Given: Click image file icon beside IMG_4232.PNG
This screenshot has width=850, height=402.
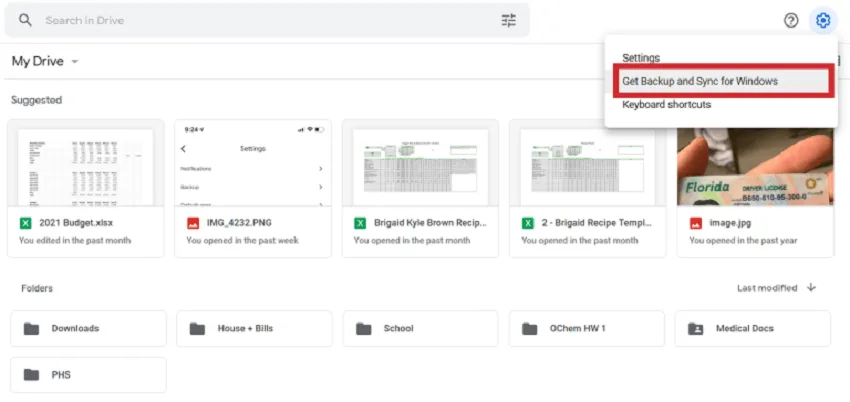Looking at the screenshot, I should (x=193, y=223).
